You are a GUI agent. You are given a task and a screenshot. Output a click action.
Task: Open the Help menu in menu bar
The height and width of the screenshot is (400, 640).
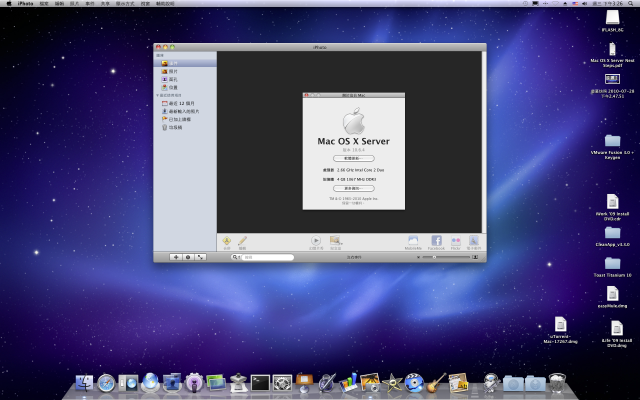click(165, 3)
